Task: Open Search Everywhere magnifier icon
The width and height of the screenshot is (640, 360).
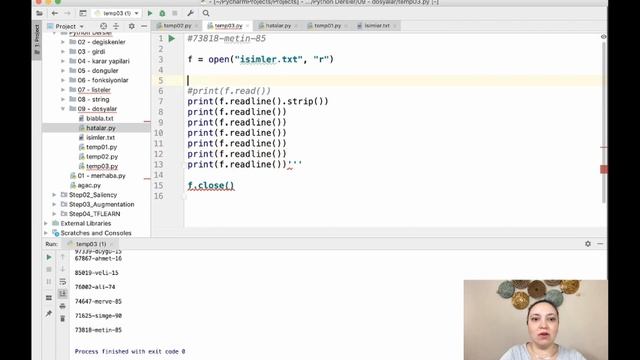Action: point(206,13)
